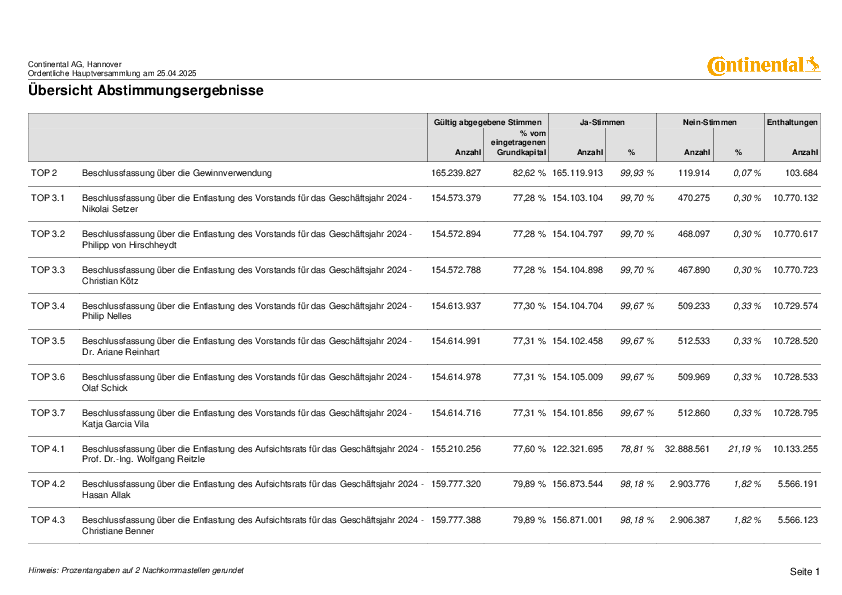
Task: Select the row label 'TOP 4.1'
Action: point(48,449)
